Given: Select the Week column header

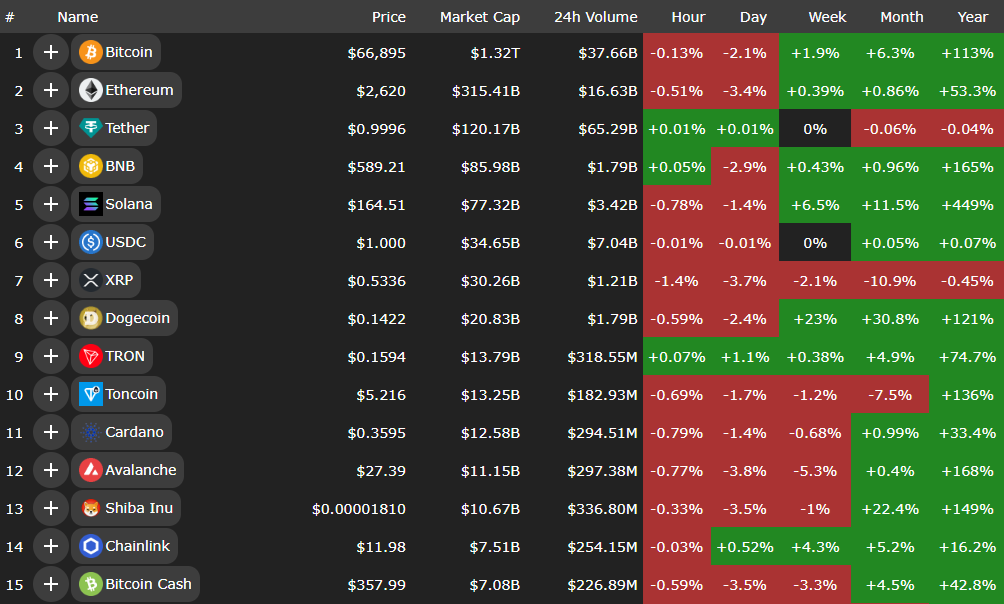Looking at the screenshot, I should (827, 17).
